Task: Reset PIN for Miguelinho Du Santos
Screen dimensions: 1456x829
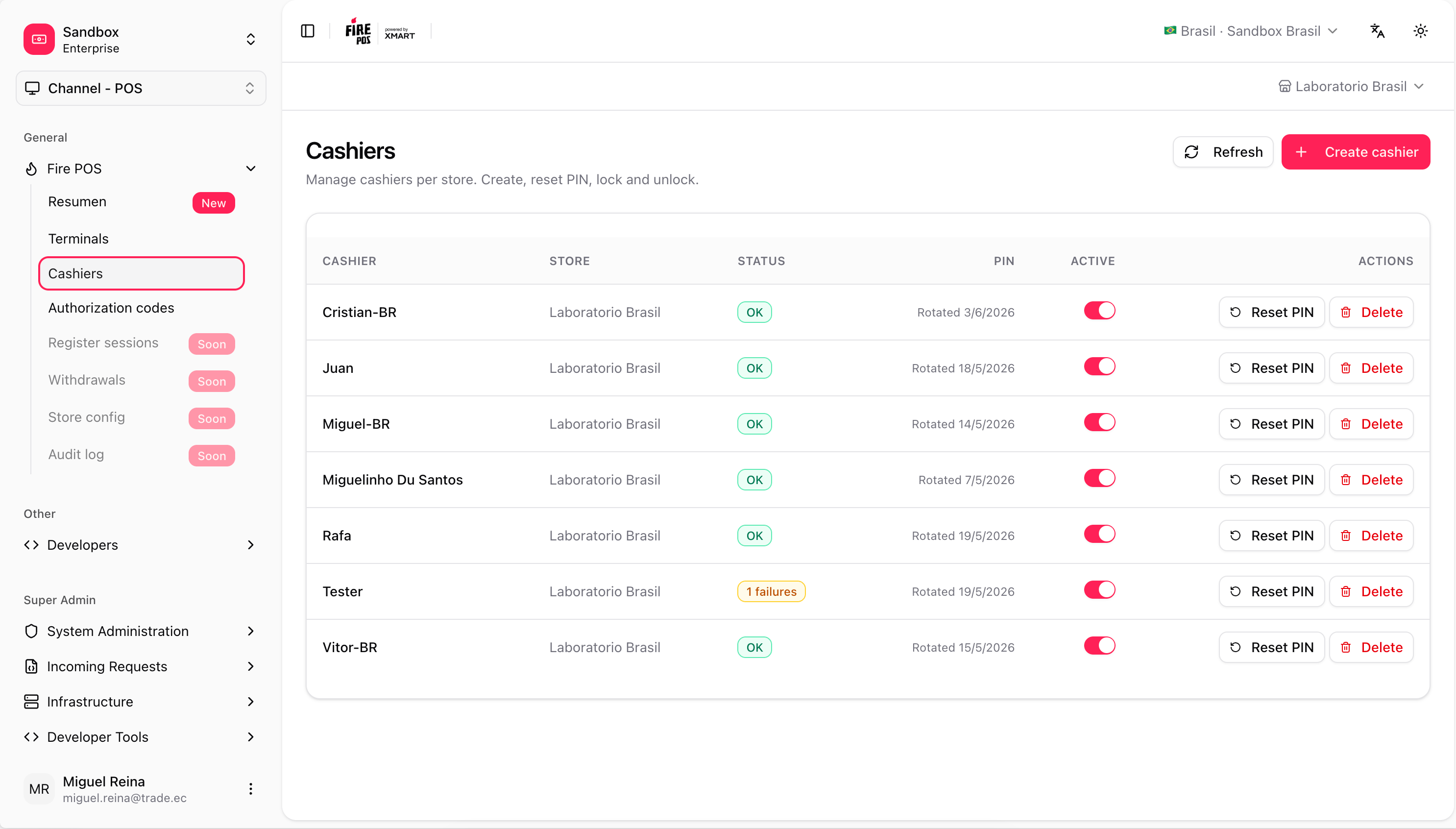Action: 1271,479
